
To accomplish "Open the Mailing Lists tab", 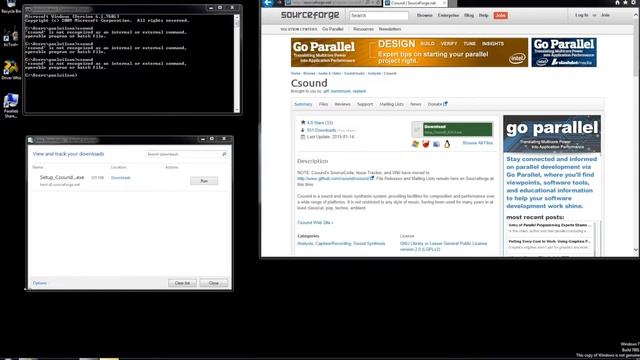I will pos(391,104).
